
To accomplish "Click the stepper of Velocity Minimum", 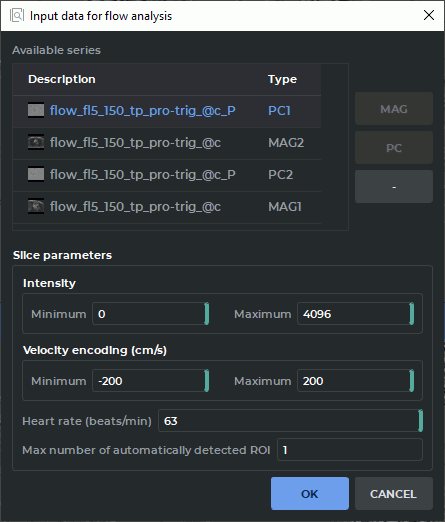I will (207, 381).
